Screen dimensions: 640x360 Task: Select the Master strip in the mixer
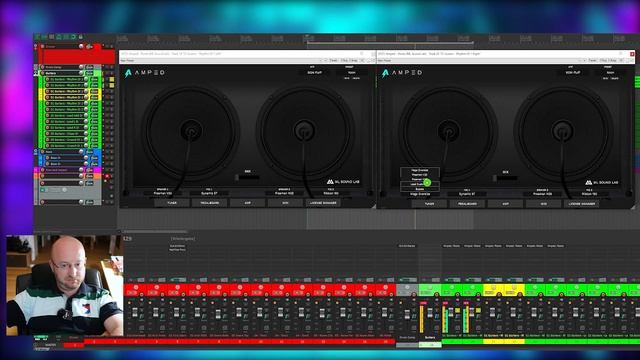click(x=51, y=345)
